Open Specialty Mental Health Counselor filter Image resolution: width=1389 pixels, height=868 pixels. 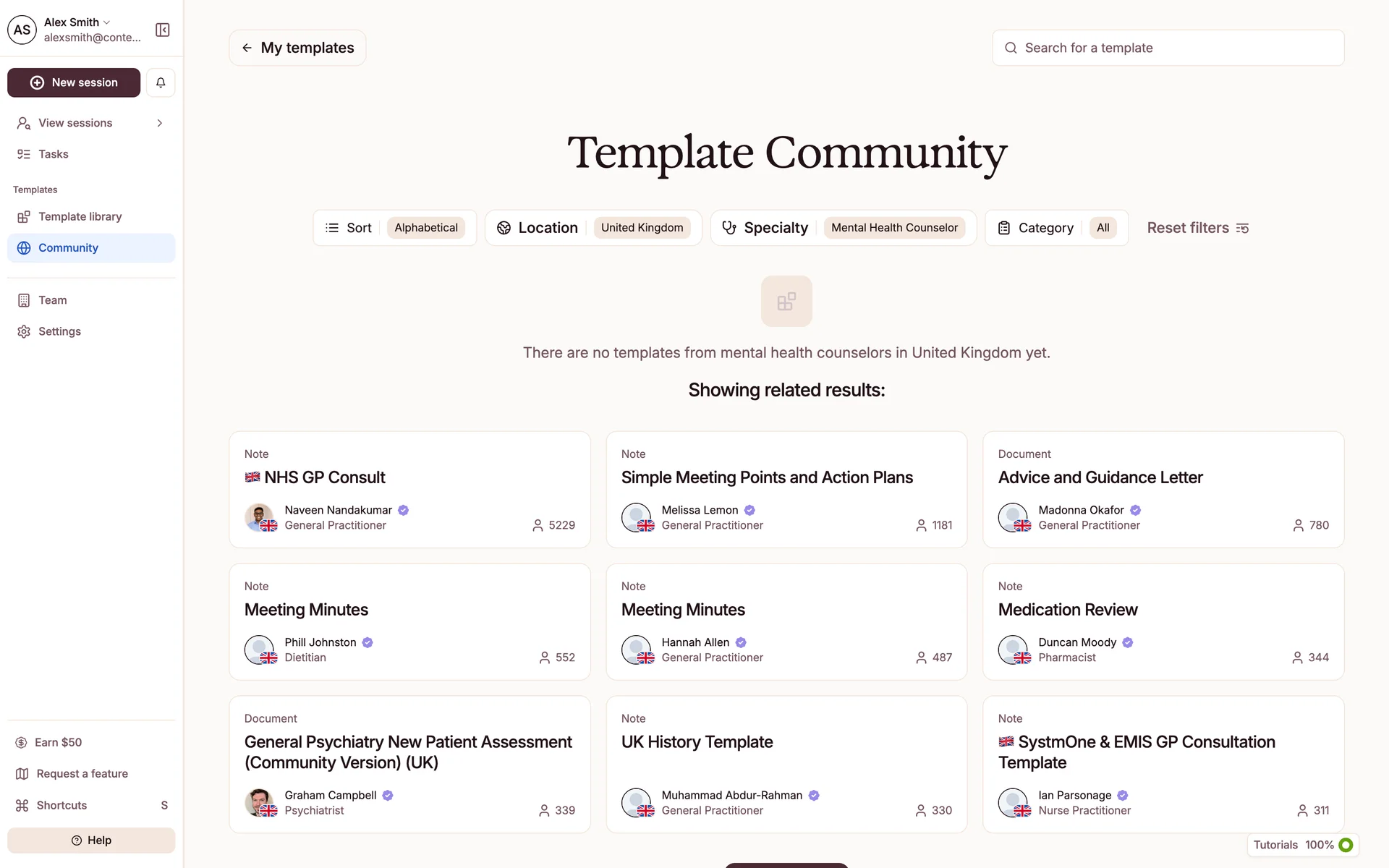[x=843, y=228]
